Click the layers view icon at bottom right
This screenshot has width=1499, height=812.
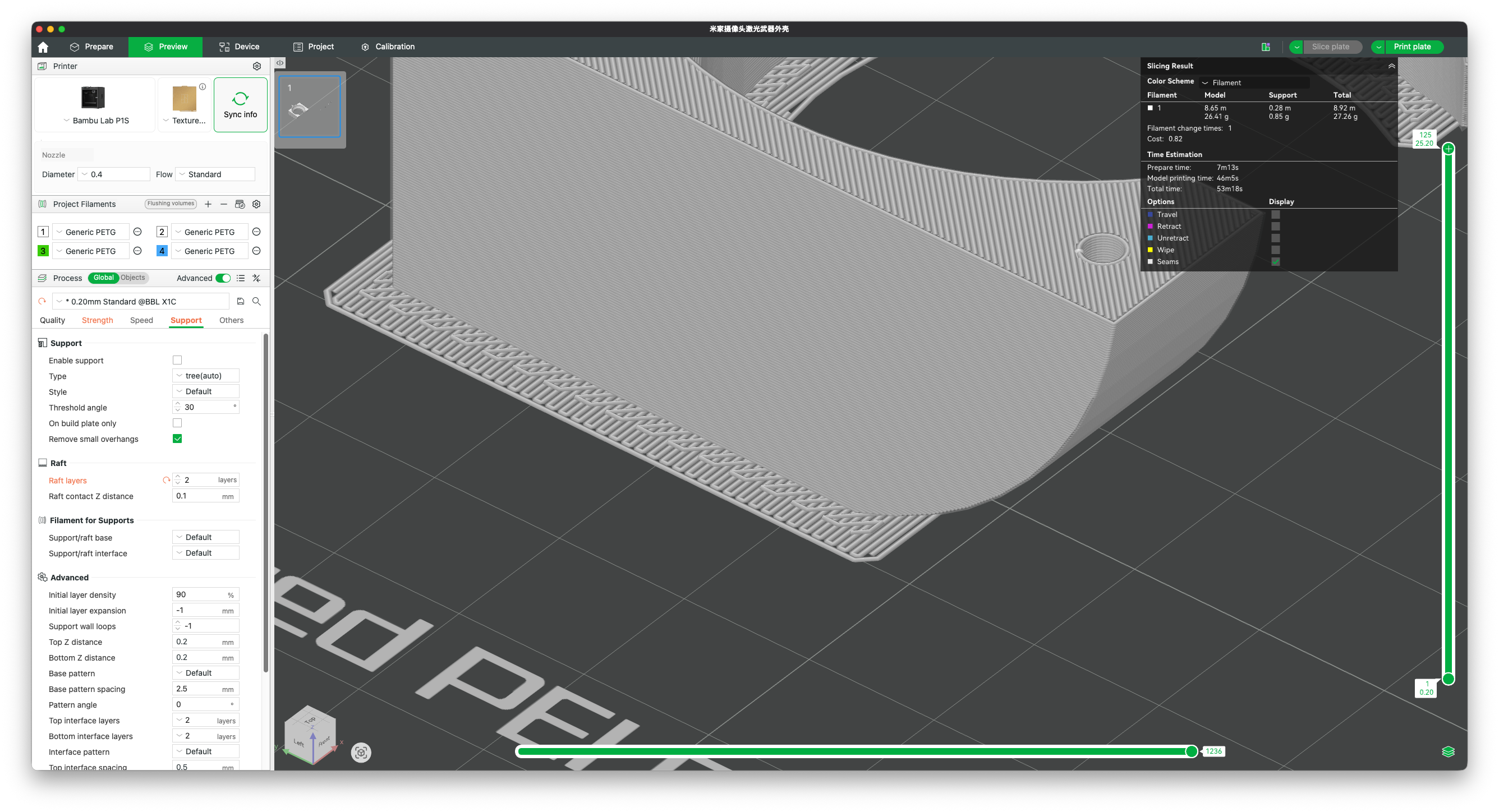1448,751
